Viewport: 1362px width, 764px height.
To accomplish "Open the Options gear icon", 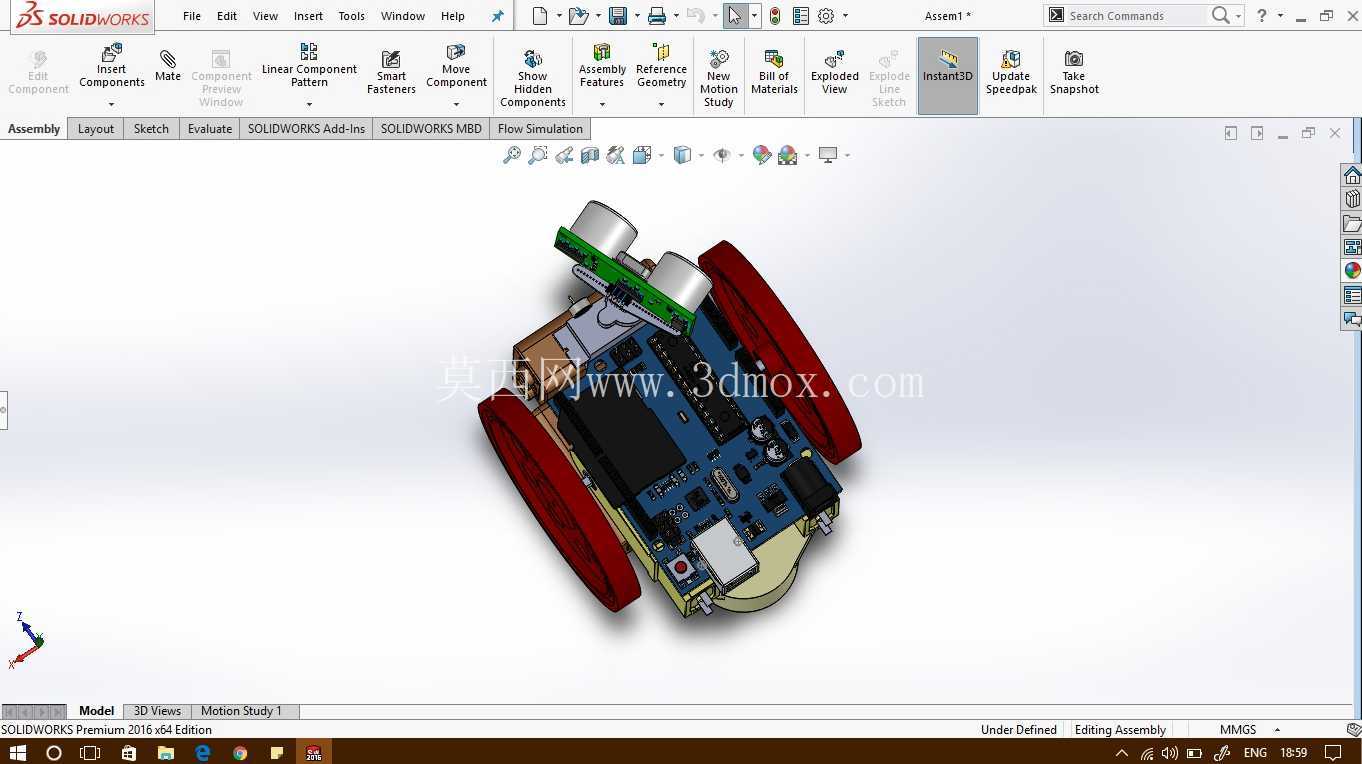I will pyautogui.click(x=826, y=15).
